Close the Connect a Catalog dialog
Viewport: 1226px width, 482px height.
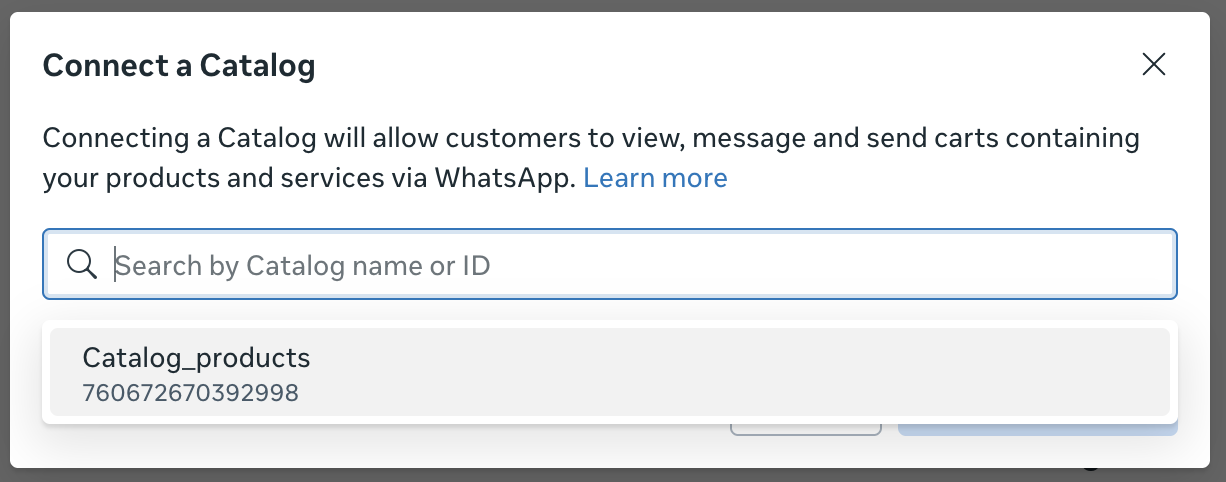tap(1154, 65)
